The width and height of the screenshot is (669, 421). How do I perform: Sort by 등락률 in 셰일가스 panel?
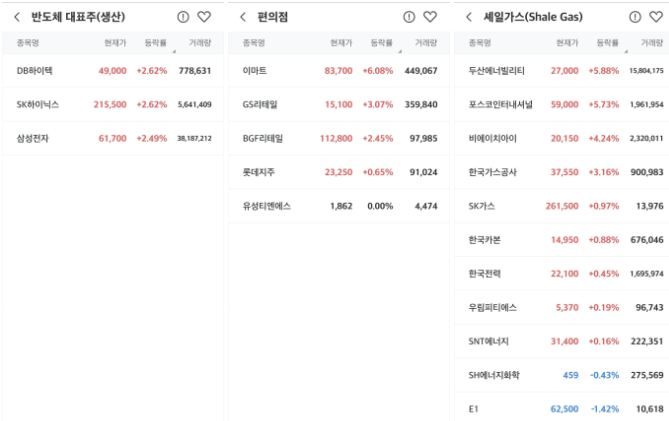click(608, 43)
